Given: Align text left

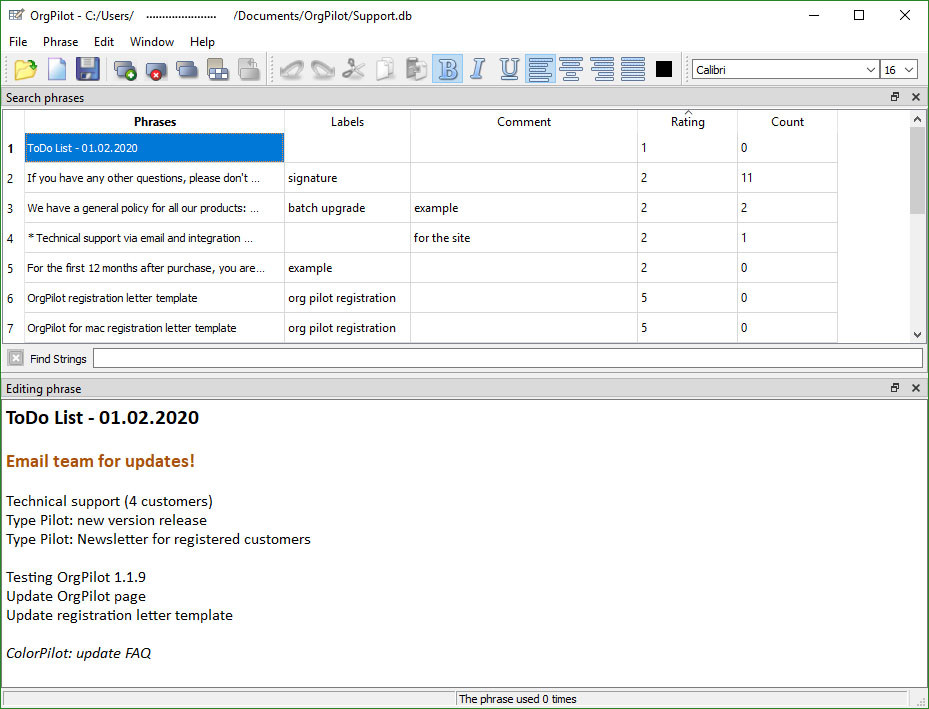Looking at the screenshot, I should (x=540, y=69).
